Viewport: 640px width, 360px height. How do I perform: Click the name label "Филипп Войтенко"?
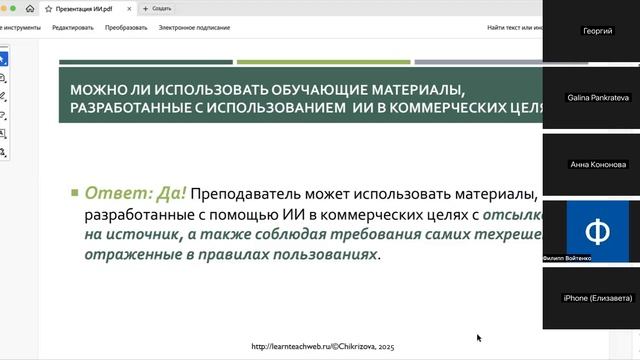point(567,258)
